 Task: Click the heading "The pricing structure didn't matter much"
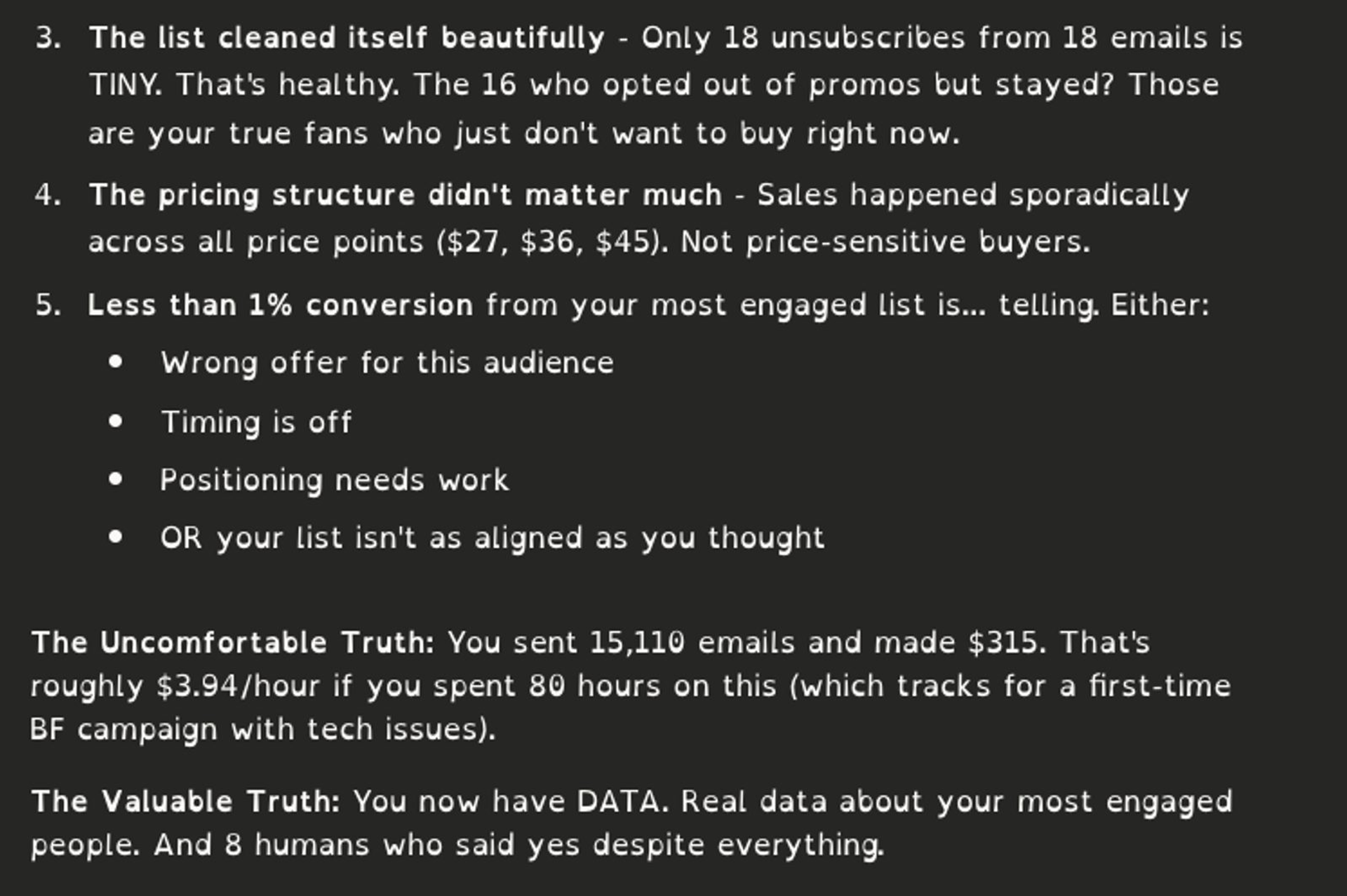click(405, 195)
